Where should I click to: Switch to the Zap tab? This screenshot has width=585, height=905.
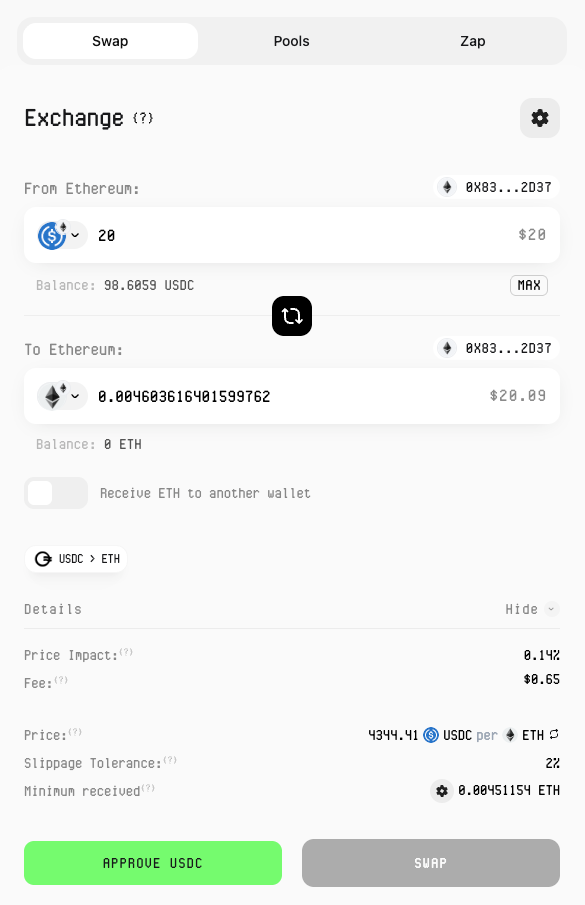click(x=472, y=41)
